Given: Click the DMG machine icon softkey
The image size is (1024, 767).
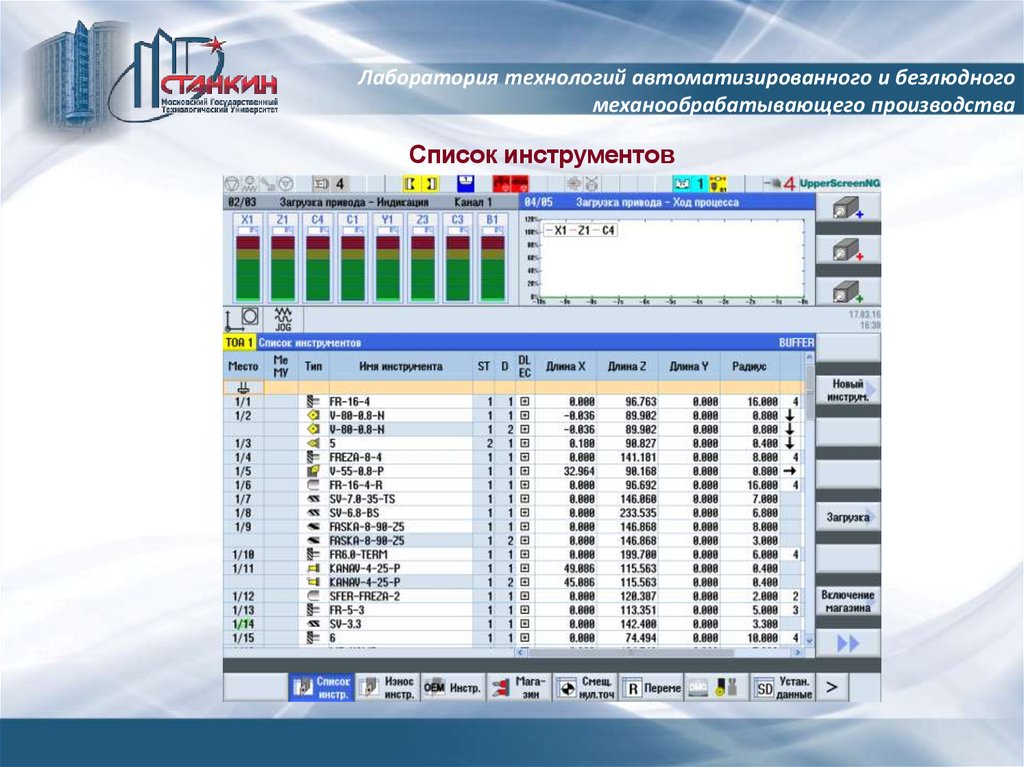Looking at the screenshot, I should [x=716, y=687].
